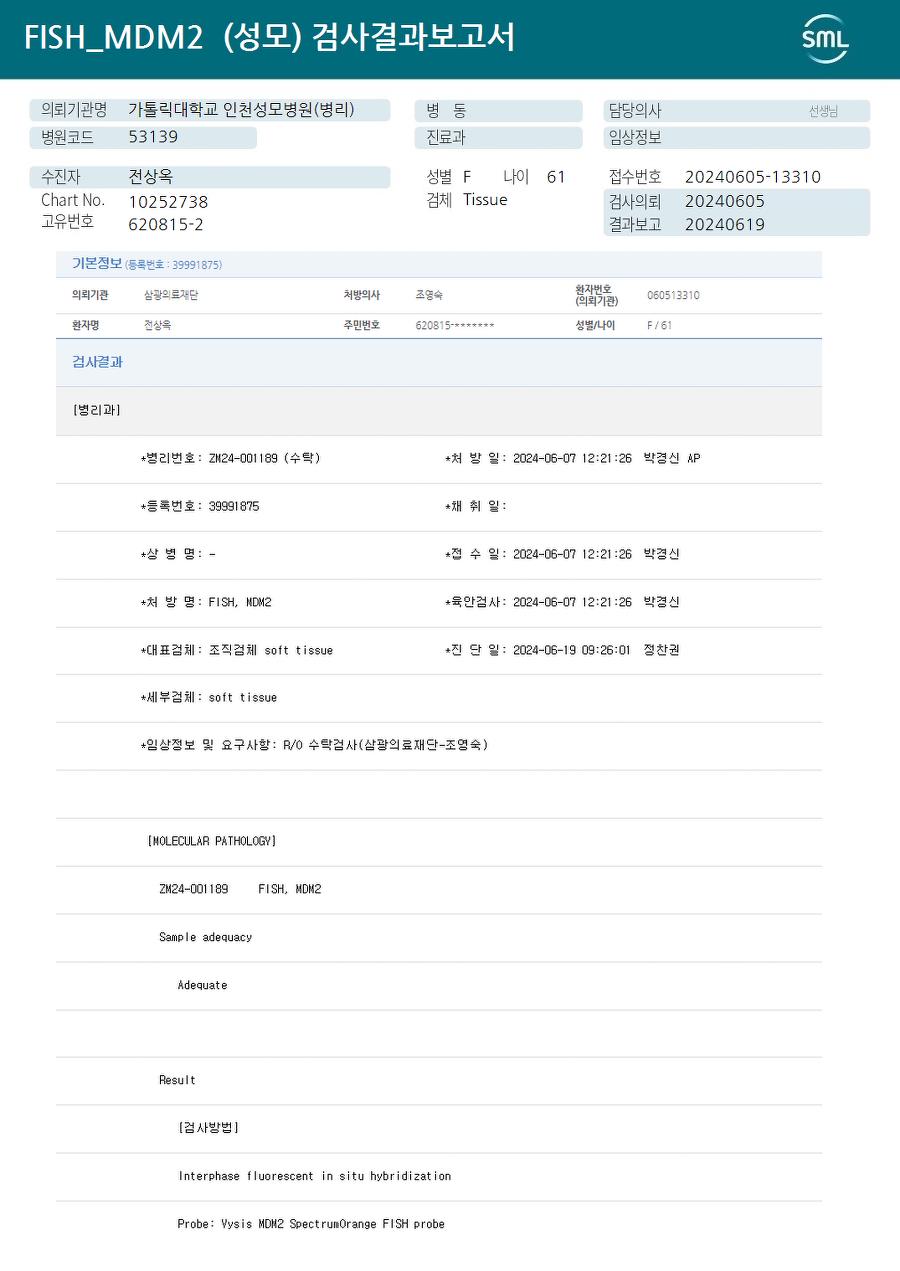The image size is (900, 1271).
Task: Select 검사의뢰 date 20240605
Action: pyautogui.click(x=725, y=201)
